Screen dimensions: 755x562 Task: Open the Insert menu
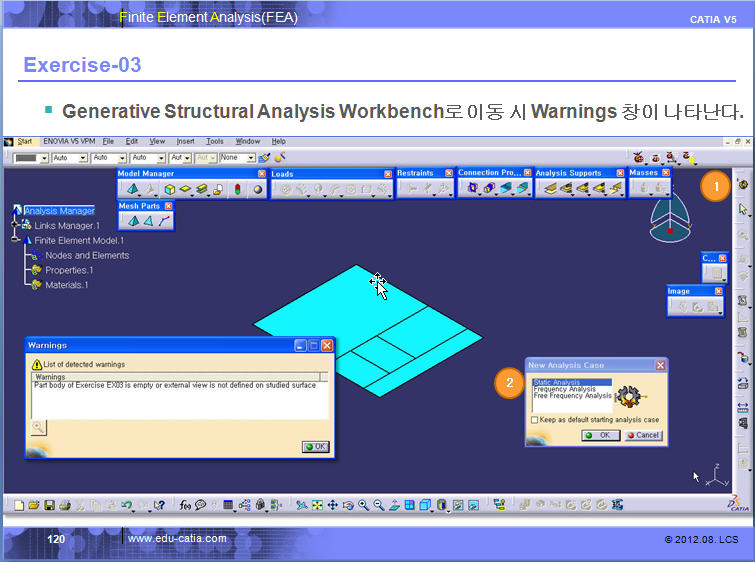(x=185, y=141)
